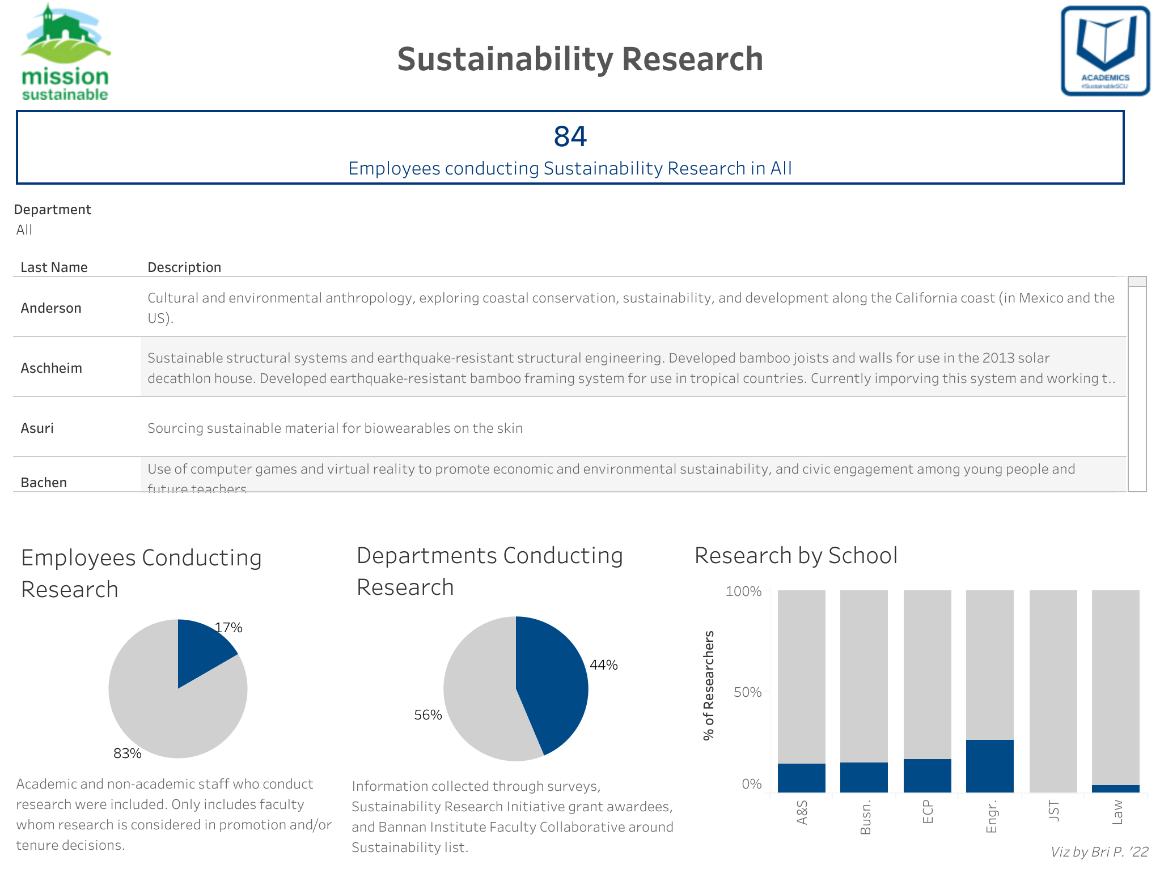
Task: Select the Anderson row
Action: [x=51, y=308]
